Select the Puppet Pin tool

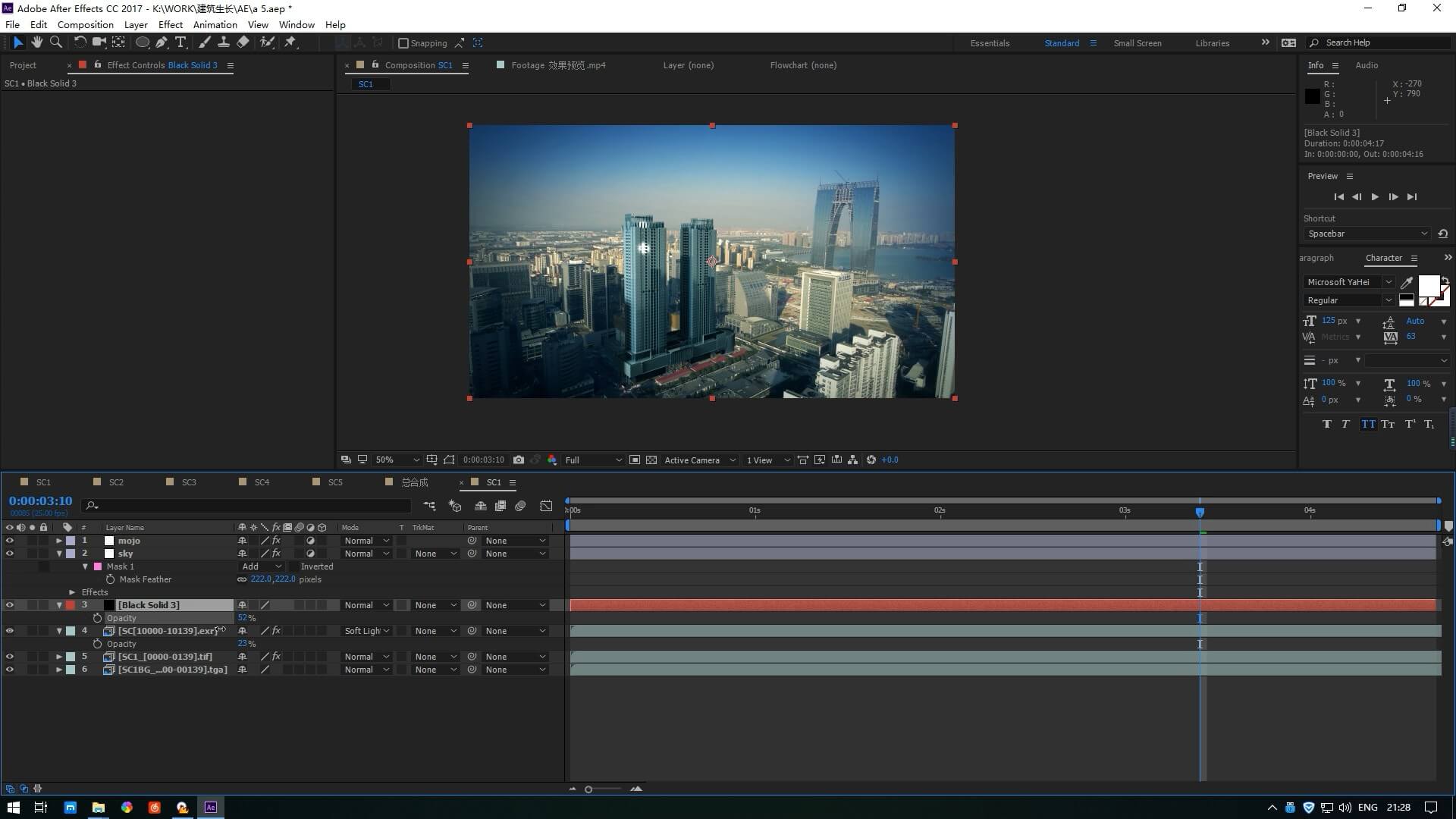point(290,42)
